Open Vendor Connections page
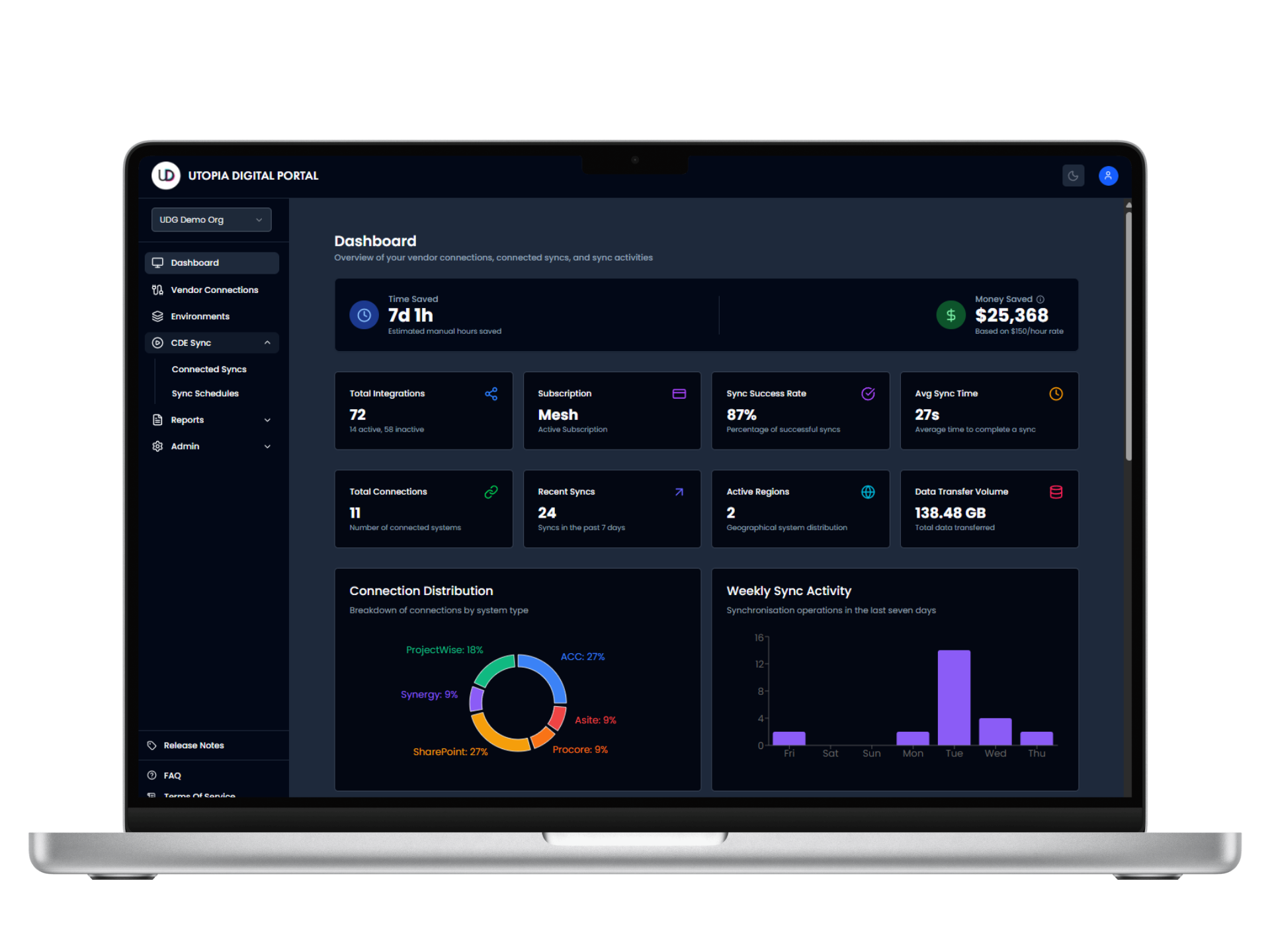Screen dimensions: 1270x952 pyautogui.click(x=212, y=290)
